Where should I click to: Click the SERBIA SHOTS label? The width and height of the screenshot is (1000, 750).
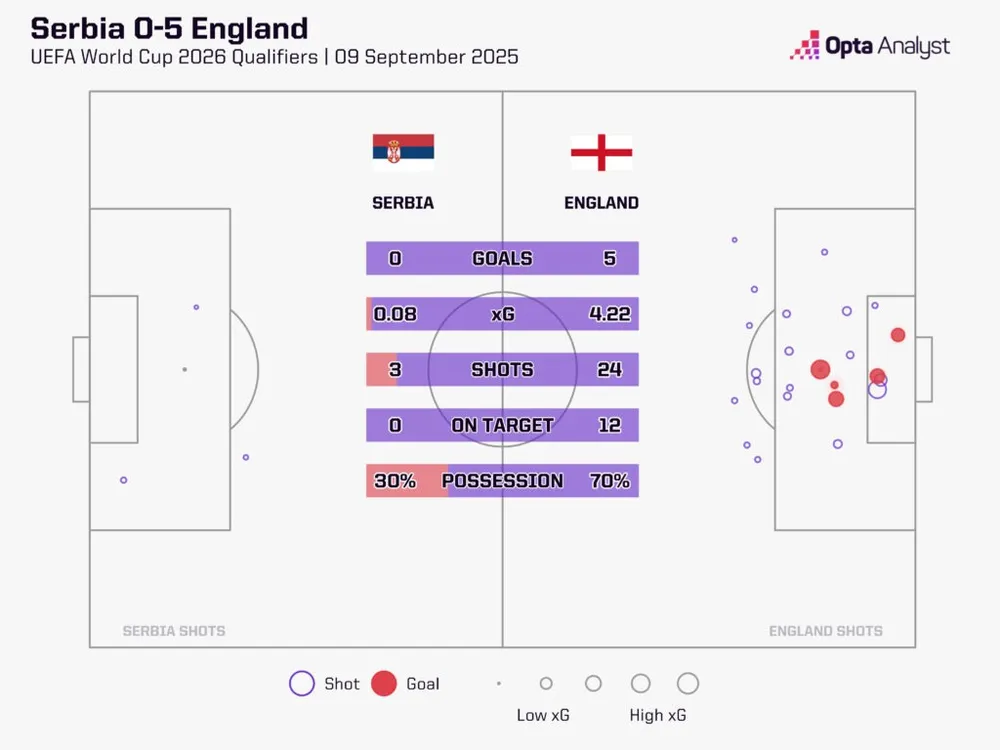(174, 631)
